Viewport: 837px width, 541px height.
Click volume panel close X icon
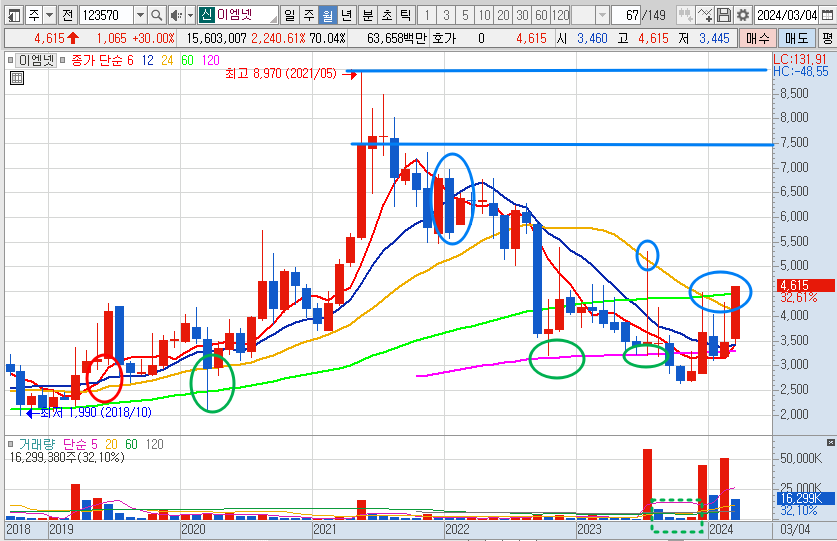(x=831, y=443)
